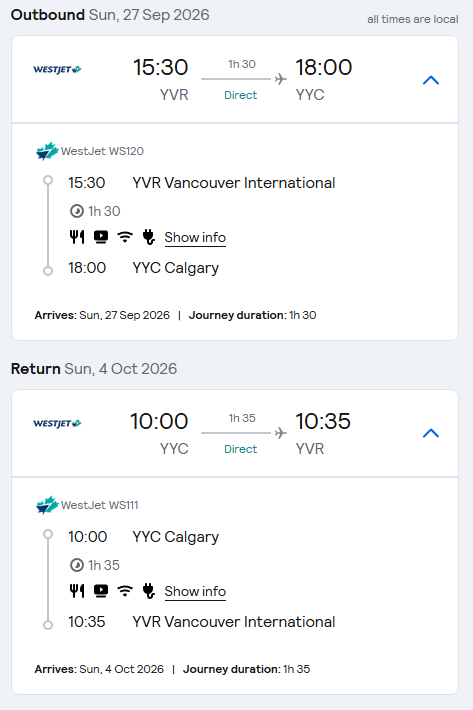Click the Wi-Fi icon on outbound flight
The width and height of the screenshot is (473, 710).
point(125,237)
